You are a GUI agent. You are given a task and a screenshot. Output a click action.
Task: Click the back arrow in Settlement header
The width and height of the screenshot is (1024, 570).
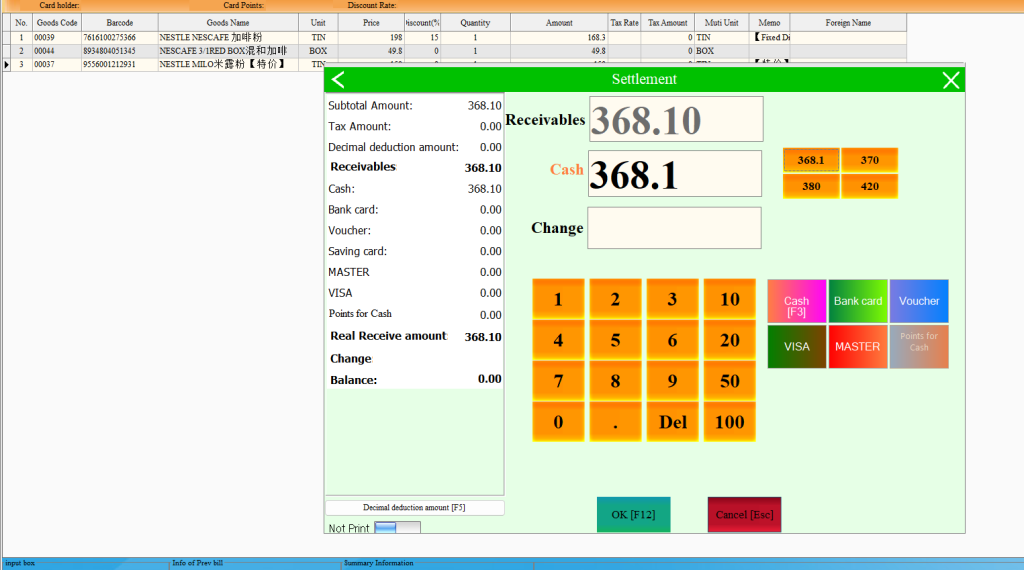point(338,80)
